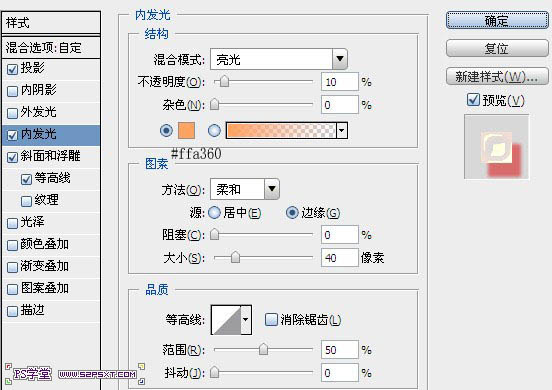Screen dimensions: 552x390
Task: Open the gradient picker dropdown arrow
Action: (x=341, y=131)
